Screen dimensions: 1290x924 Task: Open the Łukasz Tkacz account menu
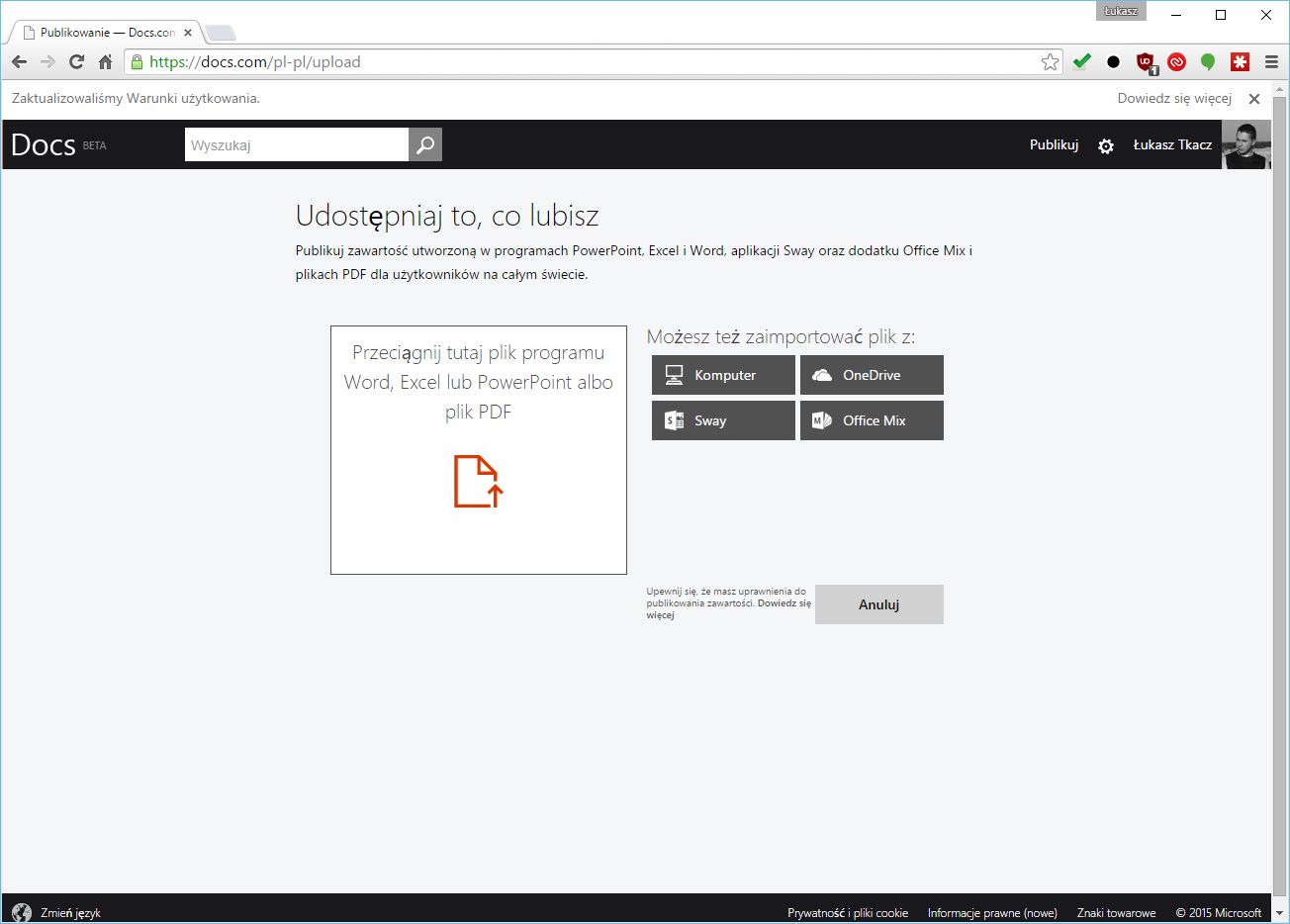(1172, 144)
